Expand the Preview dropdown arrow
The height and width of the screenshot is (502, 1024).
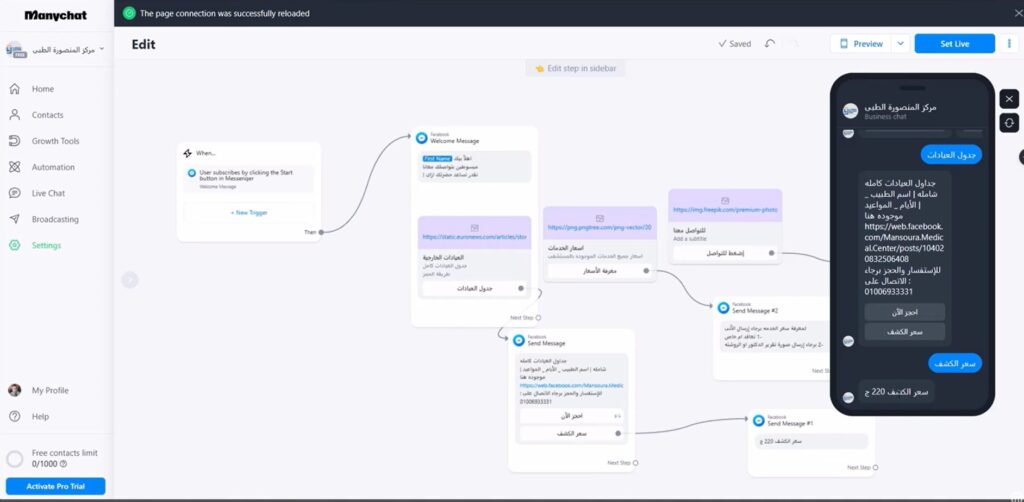click(x=900, y=44)
